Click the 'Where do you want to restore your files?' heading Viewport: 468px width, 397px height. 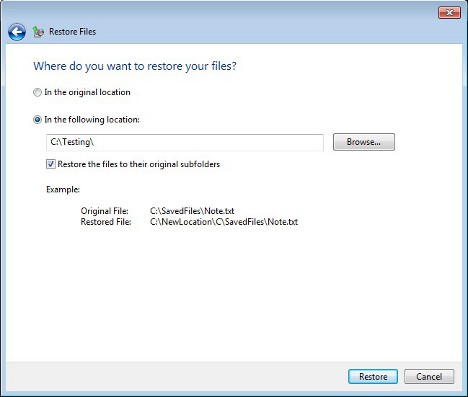(x=135, y=66)
